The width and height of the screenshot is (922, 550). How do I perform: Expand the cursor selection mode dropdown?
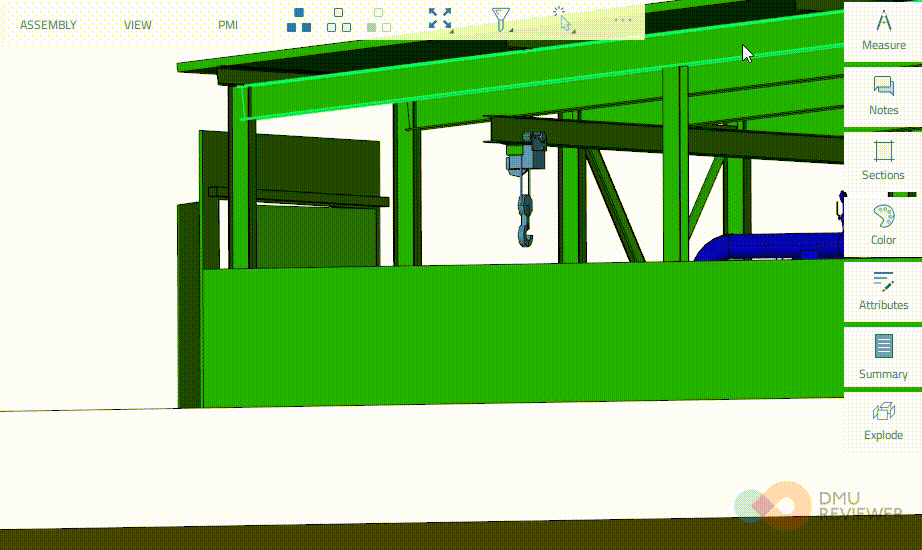coord(565,20)
